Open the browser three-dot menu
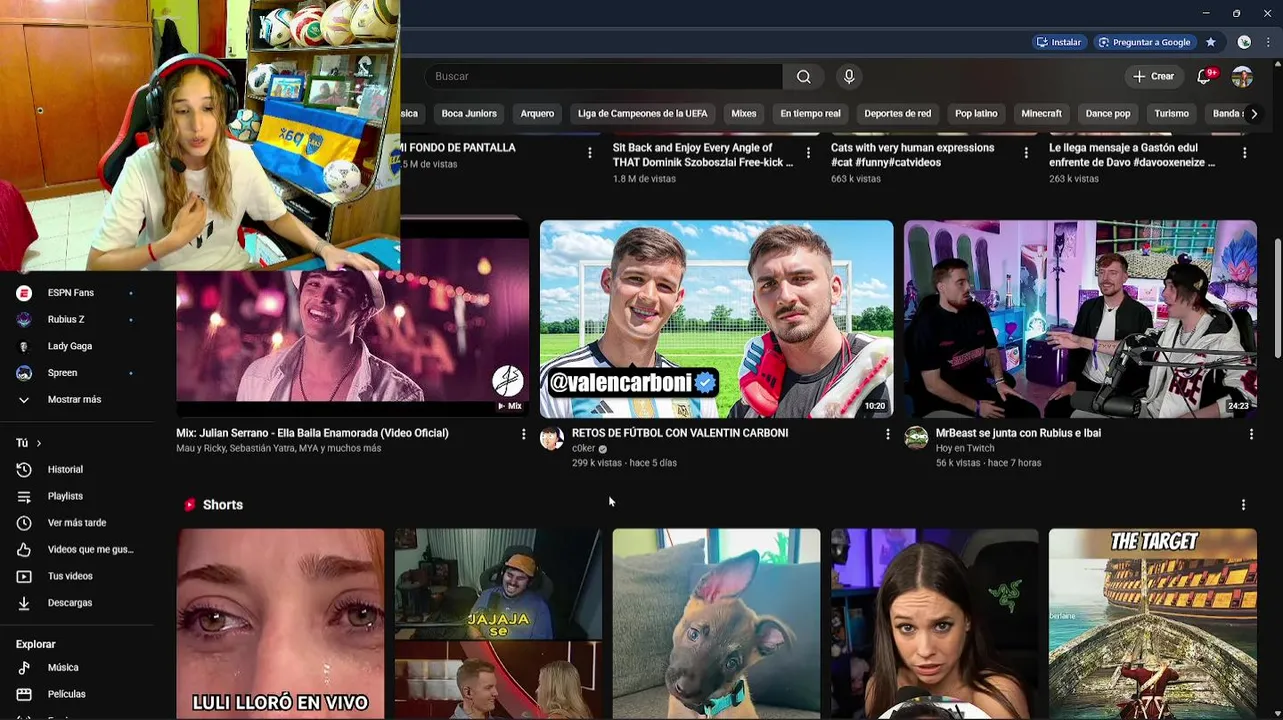Screen dimensions: 1283x720 (x=1267, y=42)
